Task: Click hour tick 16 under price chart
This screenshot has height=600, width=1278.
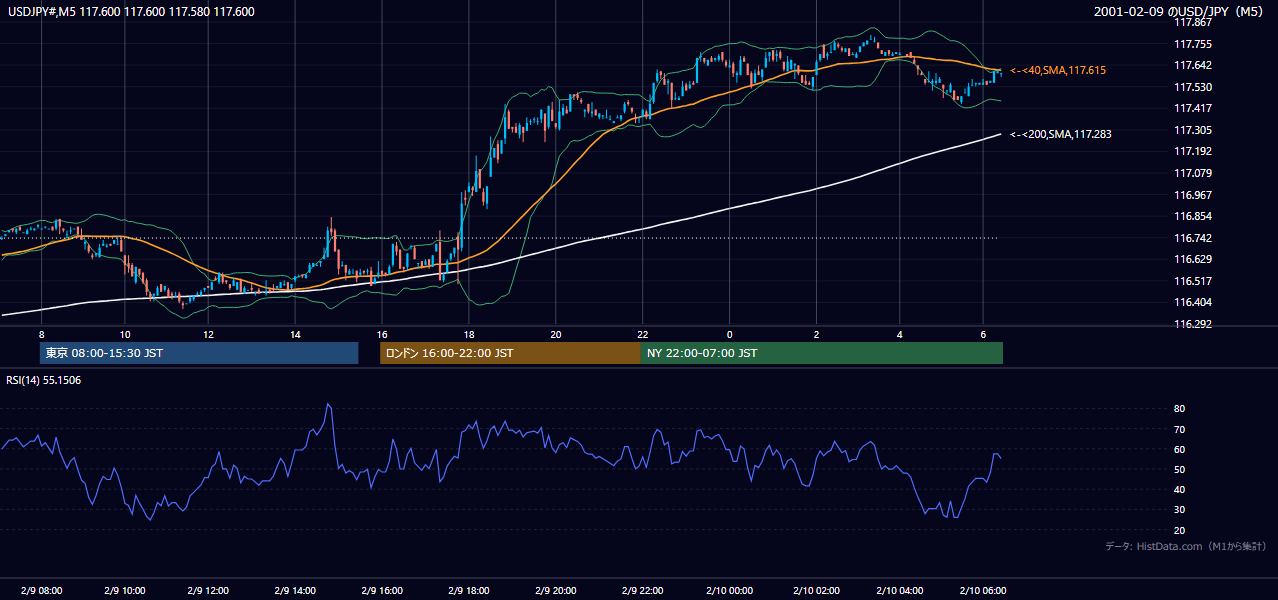Action: pos(382,334)
